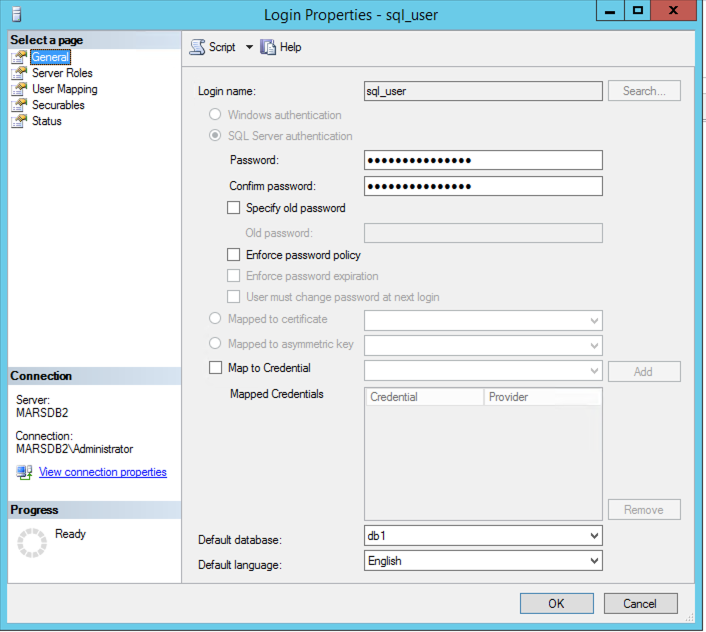
Task: Toggle the Enforce password policy checkbox
Action: (234, 255)
